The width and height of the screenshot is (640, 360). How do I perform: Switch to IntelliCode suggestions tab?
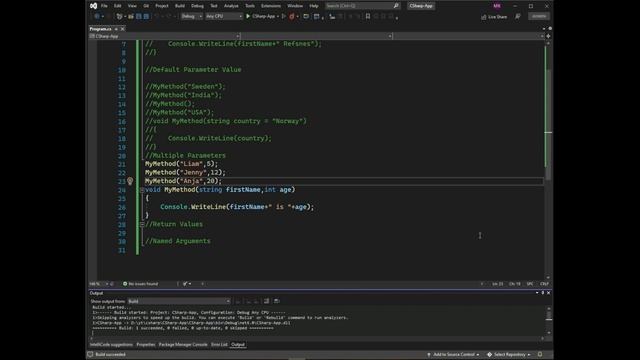[111, 344]
